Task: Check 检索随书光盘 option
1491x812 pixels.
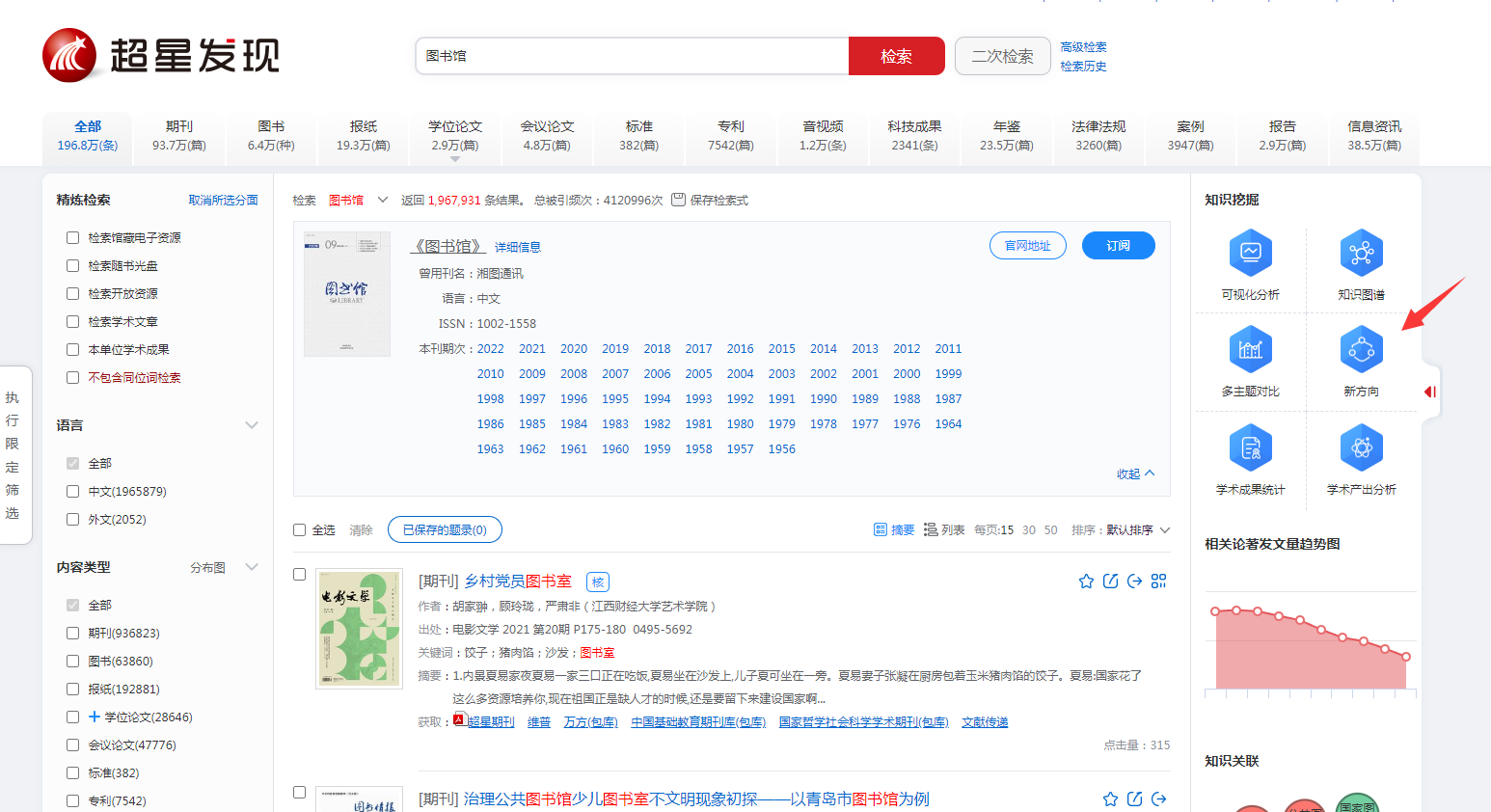Action: tap(72, 265)
